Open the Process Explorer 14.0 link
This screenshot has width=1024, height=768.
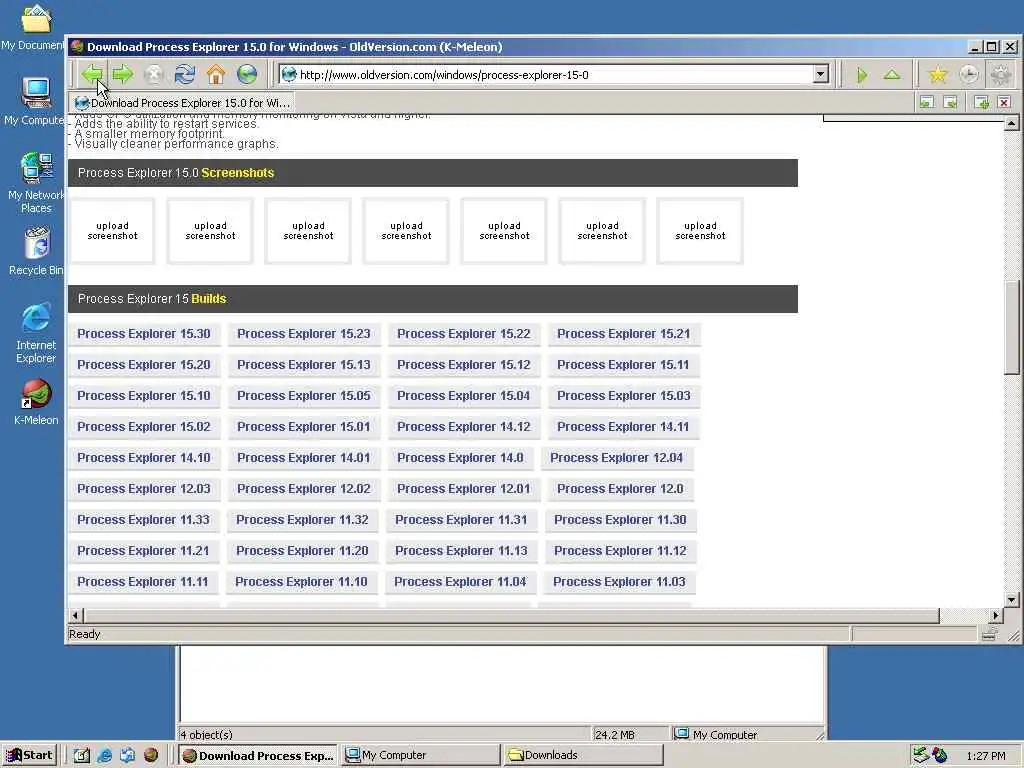tap(460, 458)
